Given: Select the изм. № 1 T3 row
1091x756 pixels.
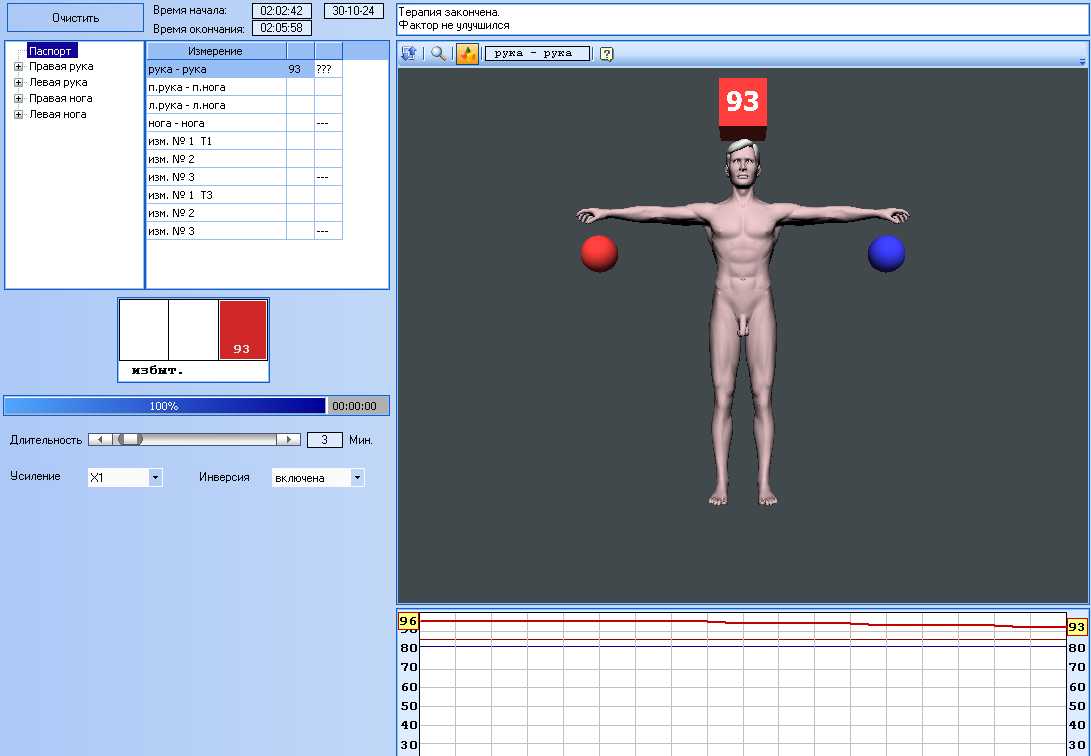Looking at the screenshot, I should [244, 195].
